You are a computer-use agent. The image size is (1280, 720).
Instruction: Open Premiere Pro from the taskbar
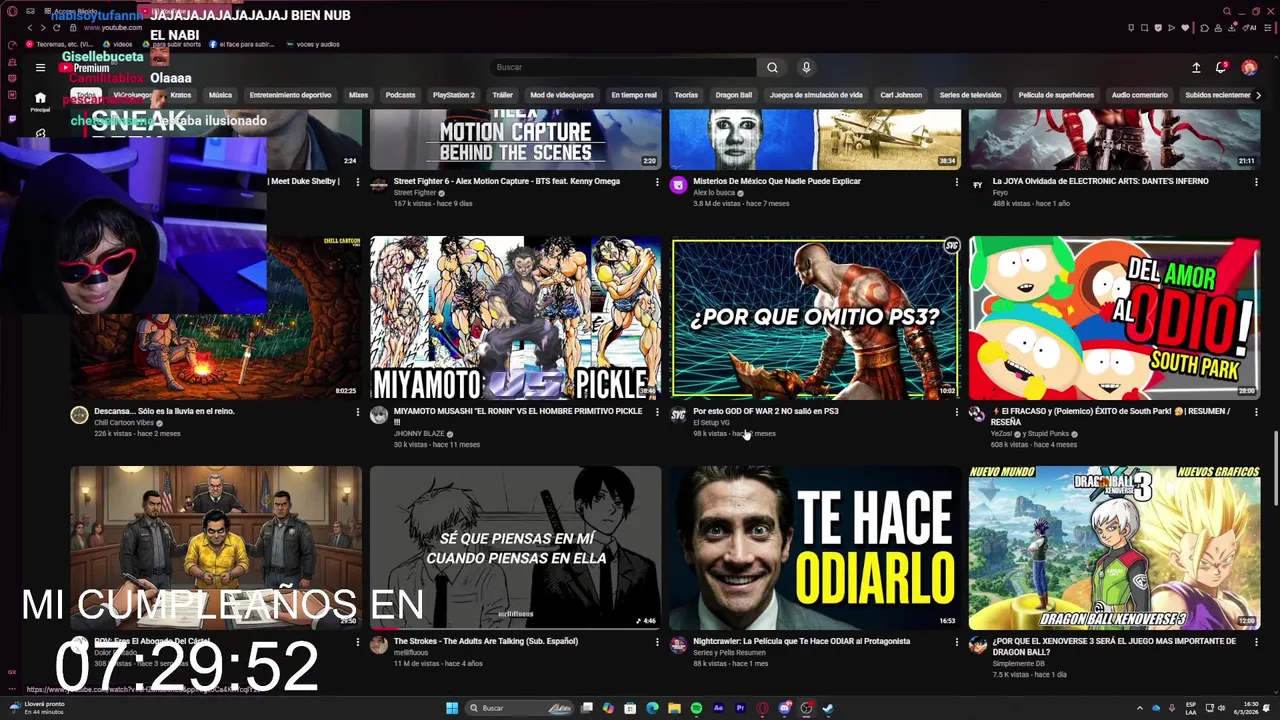coord(740,708)
